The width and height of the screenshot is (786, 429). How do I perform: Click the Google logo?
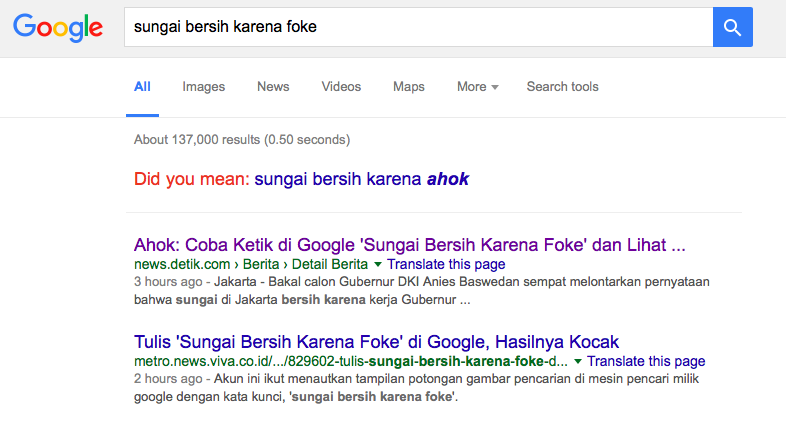click(59, 28)
